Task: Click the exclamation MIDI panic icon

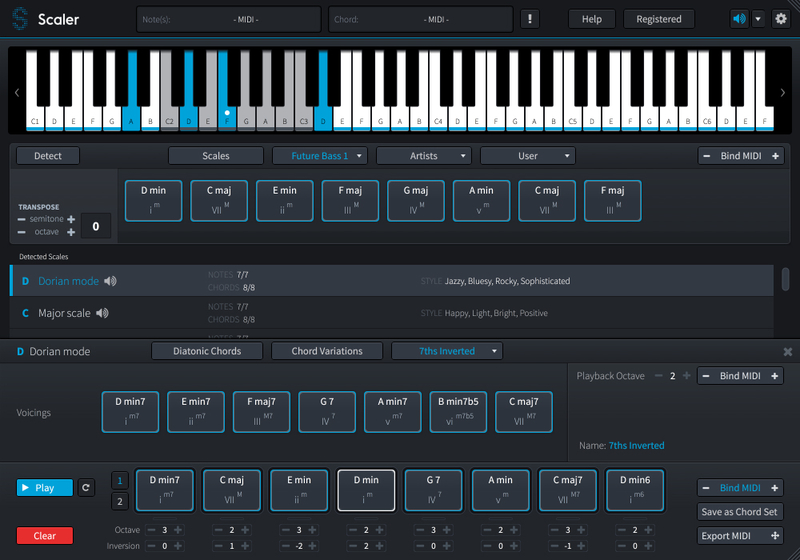Action: point(530,19)
